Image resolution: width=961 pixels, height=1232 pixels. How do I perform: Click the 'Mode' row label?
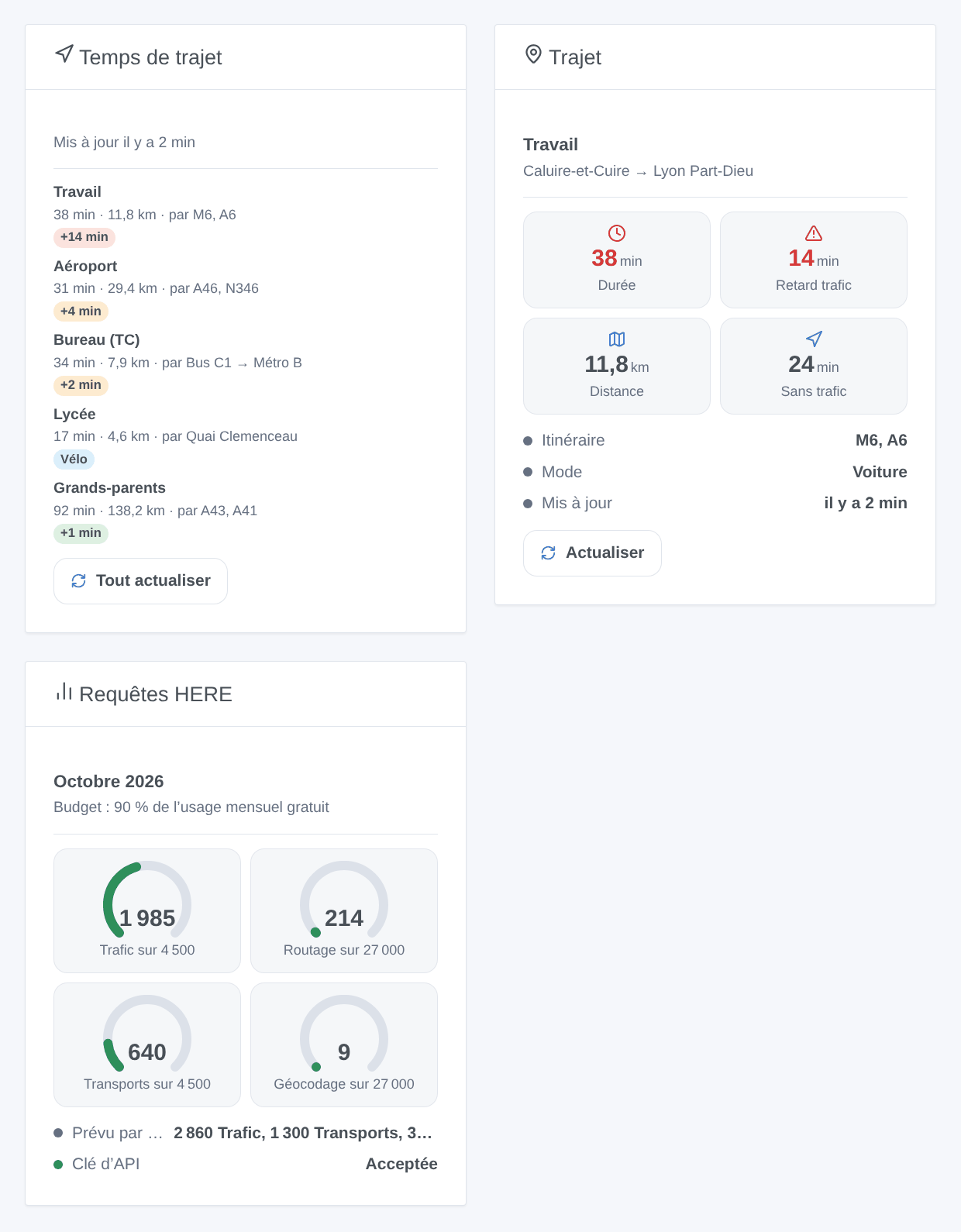coord(562,472)
